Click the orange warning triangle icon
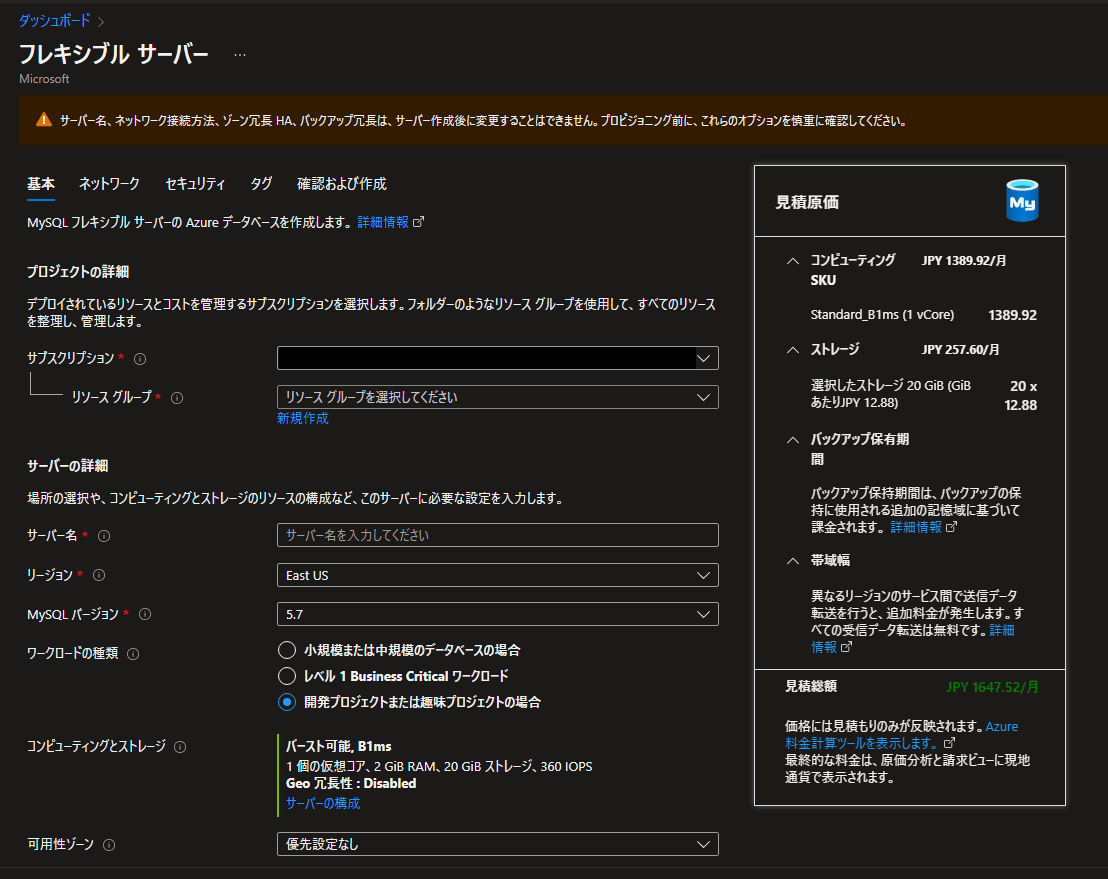Viewport: 1108px width, 879px height. (x=44, y=119)
